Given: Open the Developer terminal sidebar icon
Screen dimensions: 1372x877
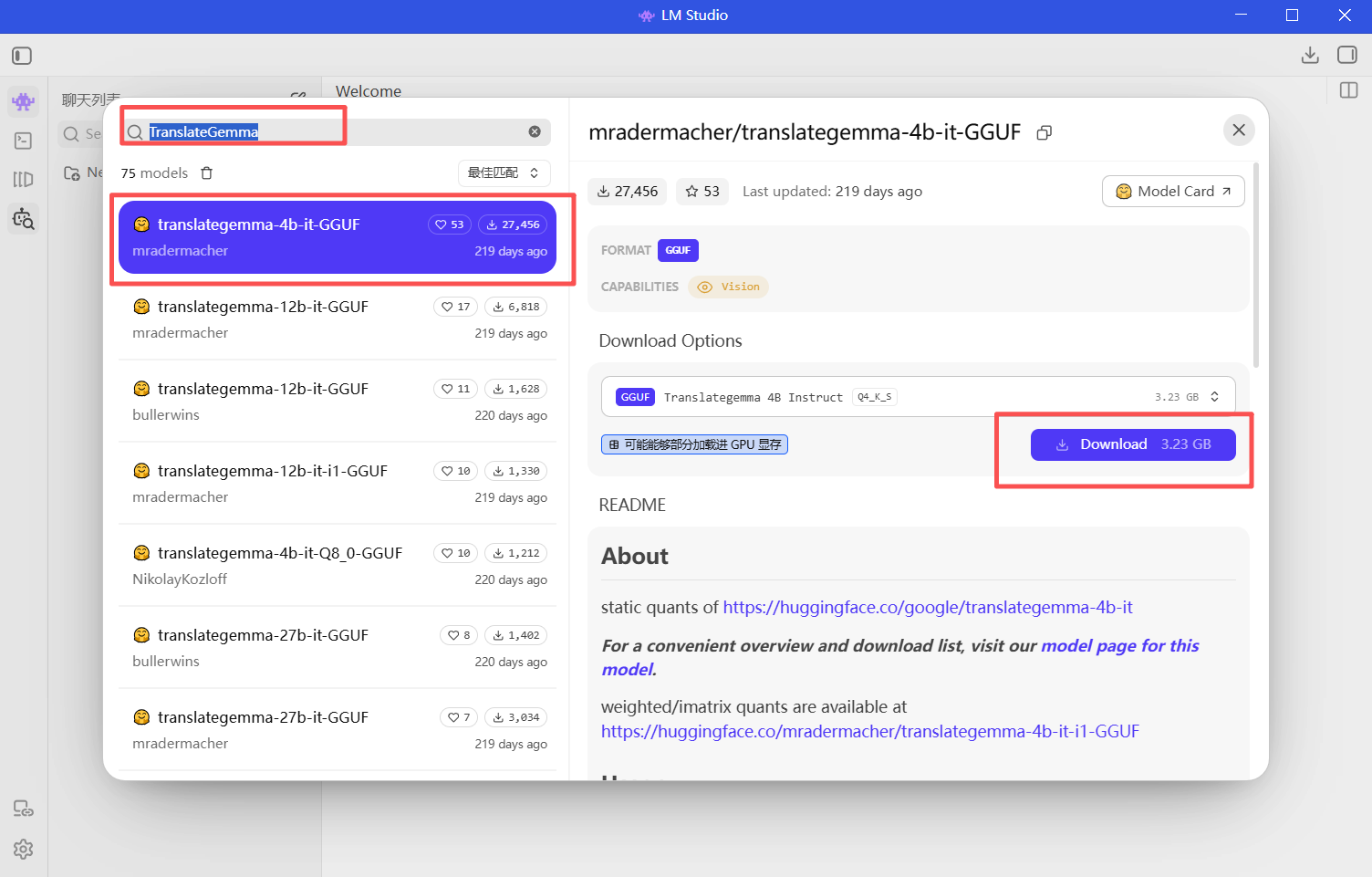Looking at the screenshot, I should (24, 141).
